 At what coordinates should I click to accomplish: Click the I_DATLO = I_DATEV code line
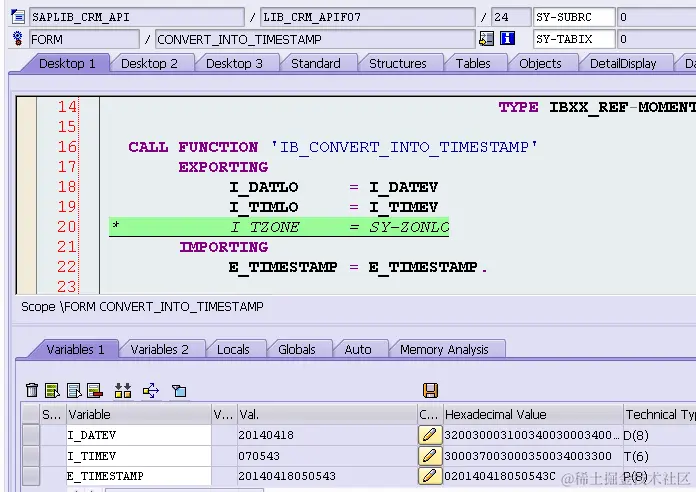coord(334,187)
